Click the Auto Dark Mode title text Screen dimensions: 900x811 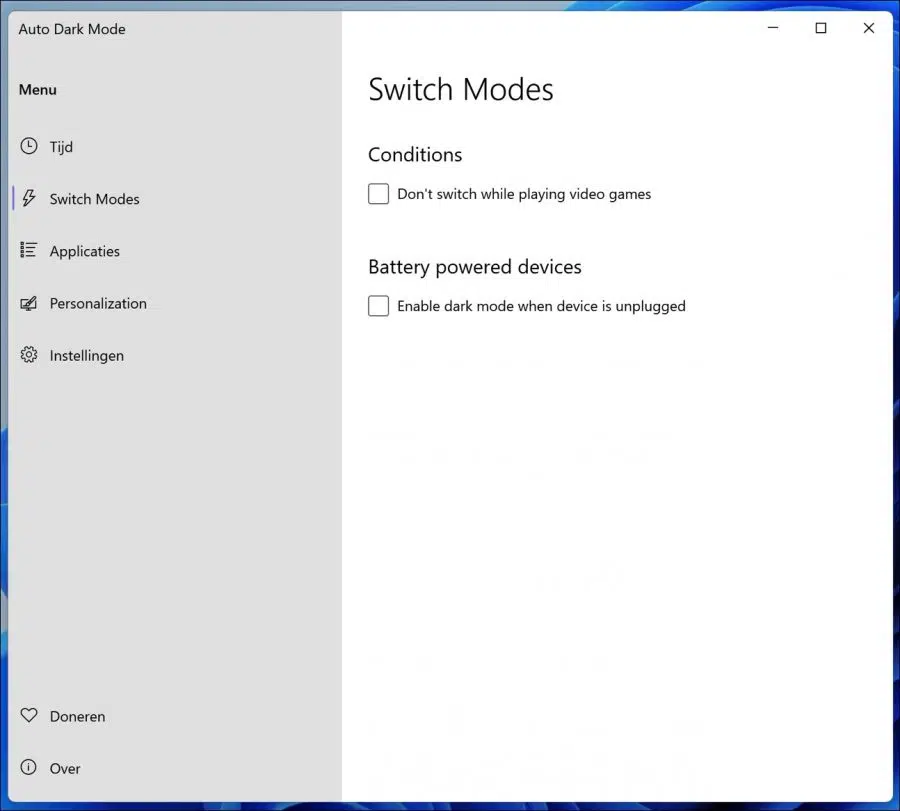pyautogui.click(x=72, y=29)
